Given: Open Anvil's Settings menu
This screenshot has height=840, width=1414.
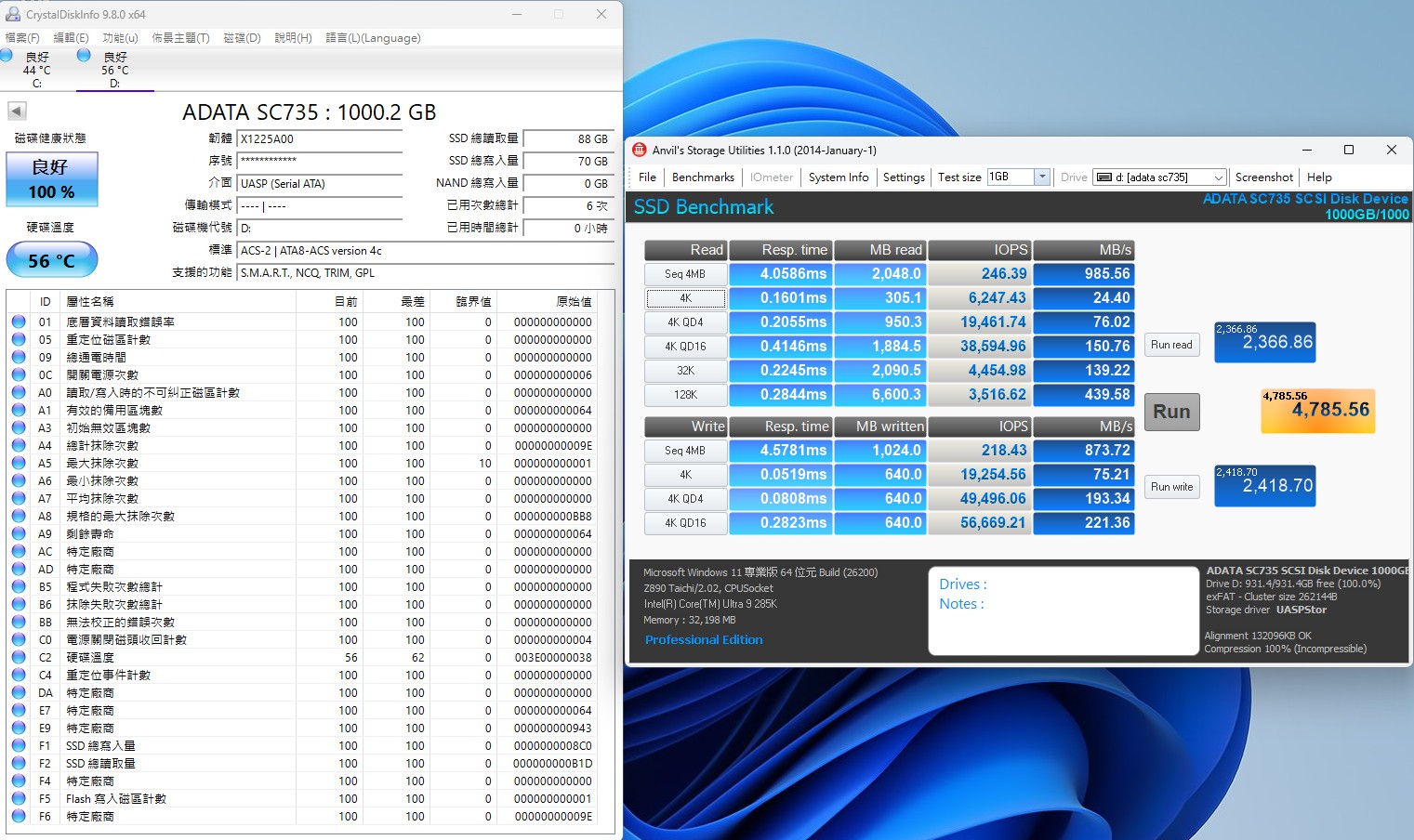Looking at the screenshot, I should [x=904, y=177].
